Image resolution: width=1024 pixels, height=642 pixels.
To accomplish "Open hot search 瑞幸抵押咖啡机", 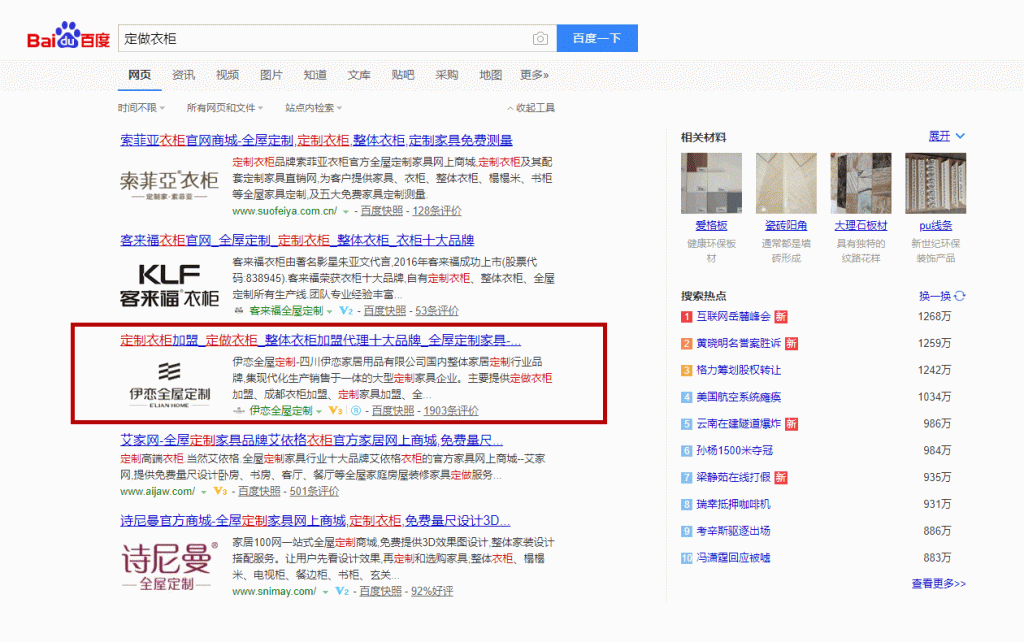I will point(733,504).
